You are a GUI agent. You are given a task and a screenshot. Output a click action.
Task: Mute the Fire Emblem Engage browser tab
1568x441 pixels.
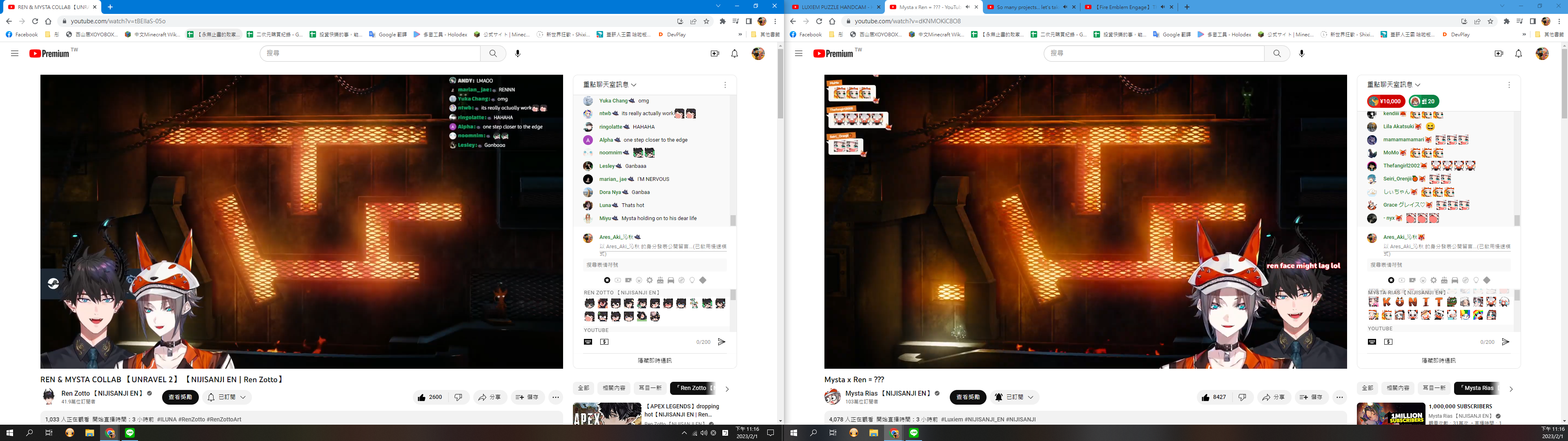[x=1163, y=7]
